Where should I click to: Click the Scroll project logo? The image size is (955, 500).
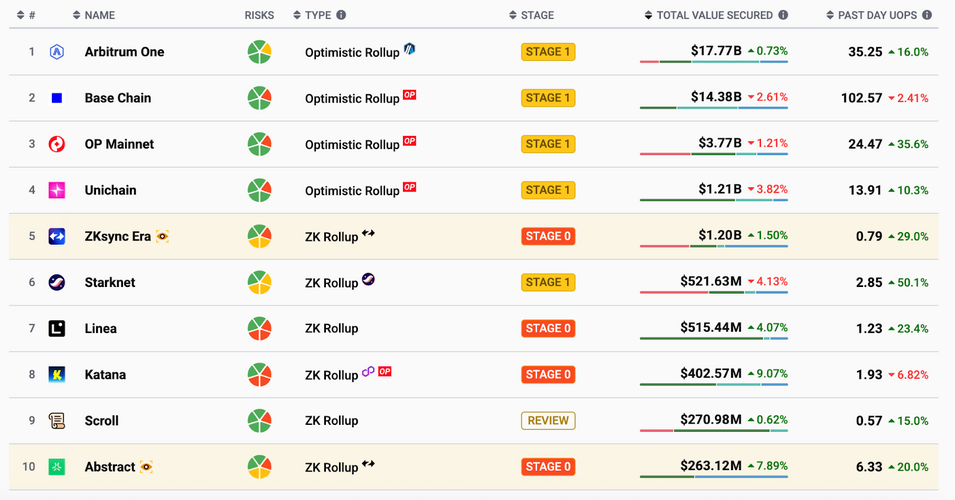(57, 420)
